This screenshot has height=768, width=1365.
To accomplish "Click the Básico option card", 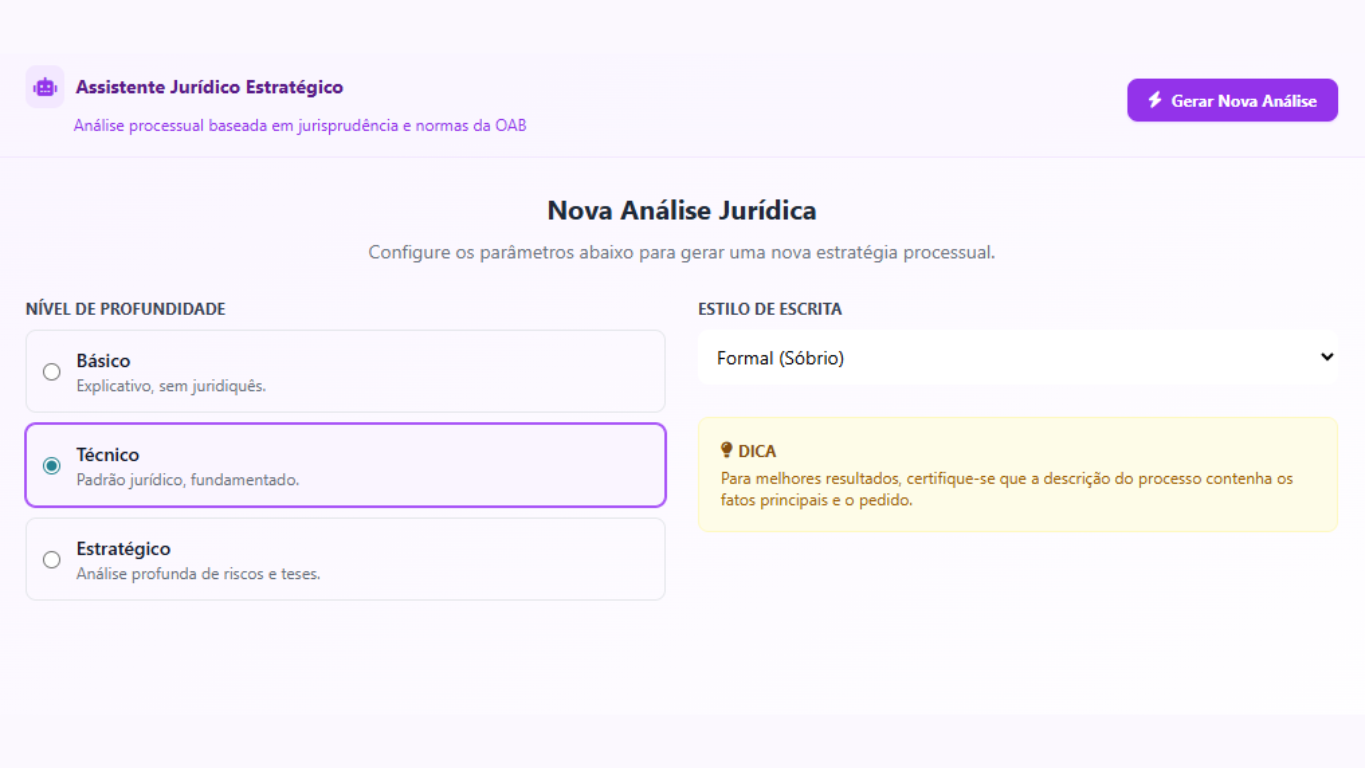I will 345,371.
